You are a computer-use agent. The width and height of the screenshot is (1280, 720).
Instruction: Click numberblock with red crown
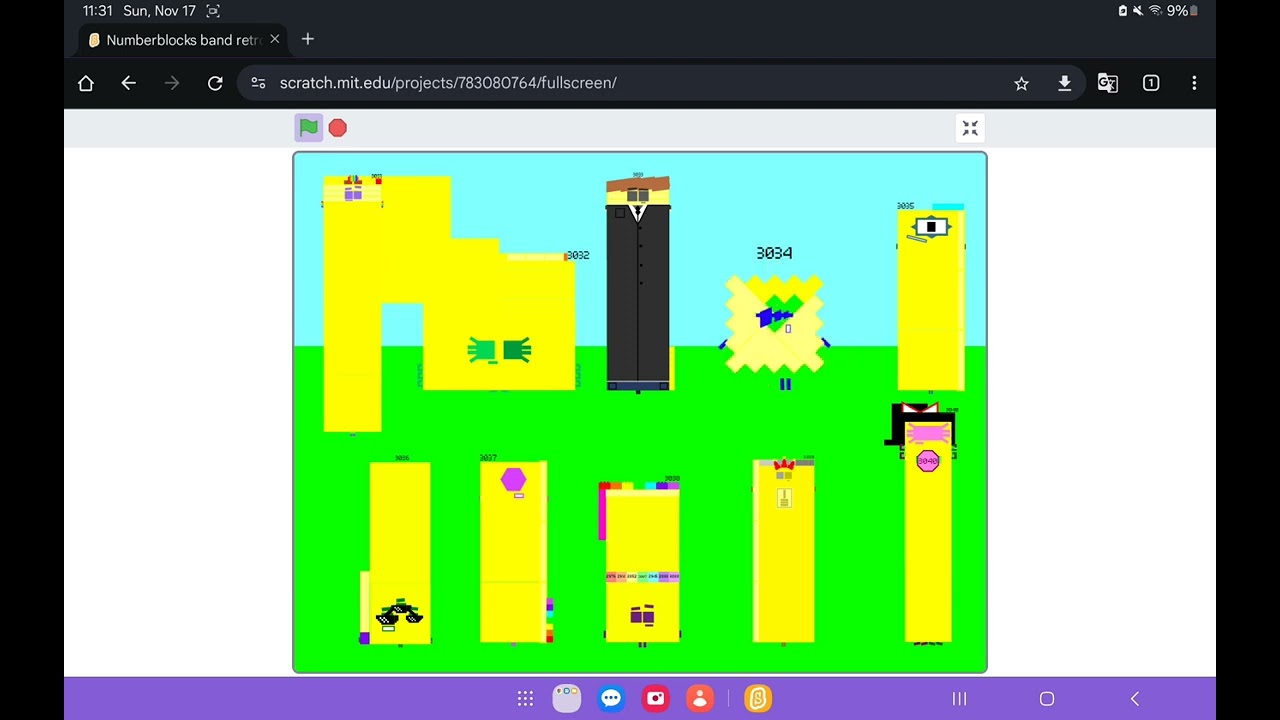[x=784, y=550]
